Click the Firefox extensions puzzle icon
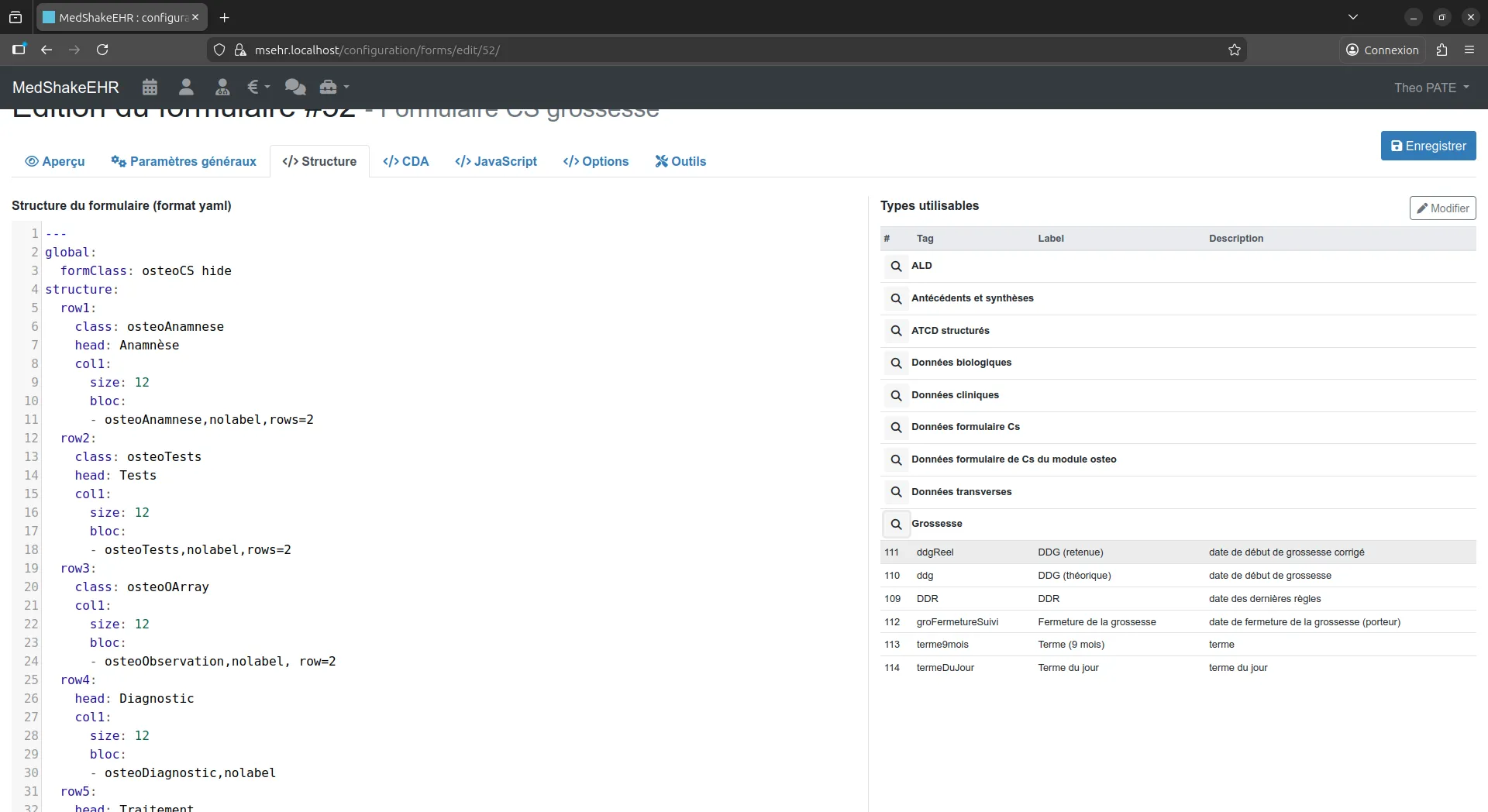 pyautogui.click(x=1441, y=50)
